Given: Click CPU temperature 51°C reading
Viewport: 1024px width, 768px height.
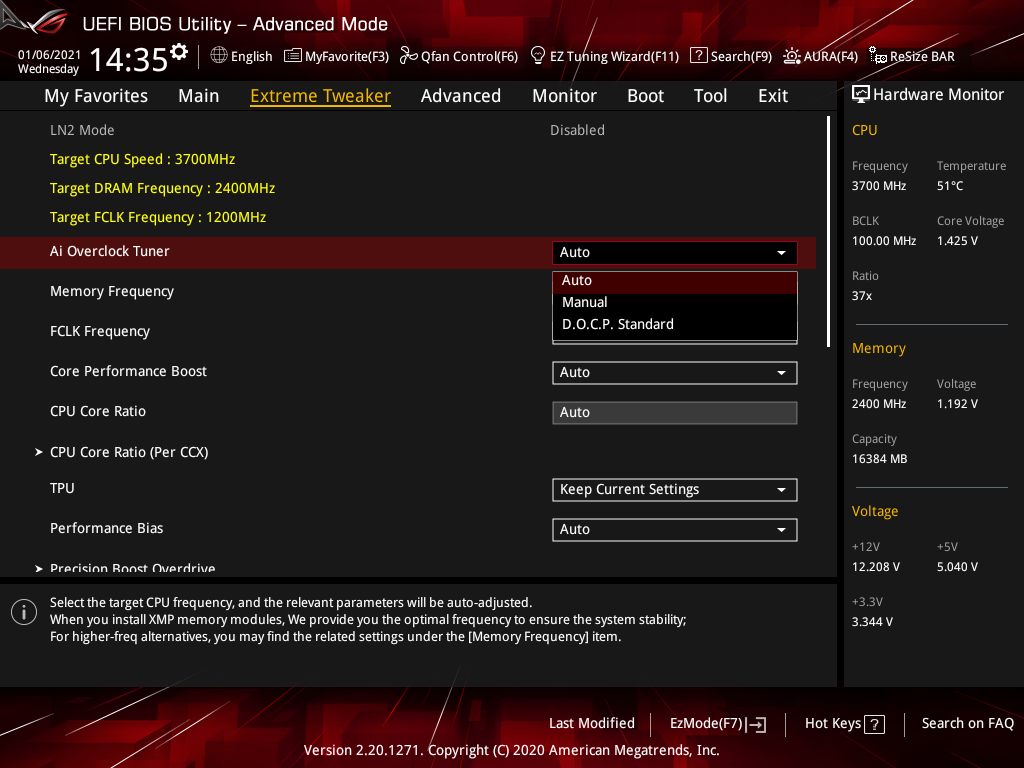Looking at the screenshot, I should (x=950, y=186).
